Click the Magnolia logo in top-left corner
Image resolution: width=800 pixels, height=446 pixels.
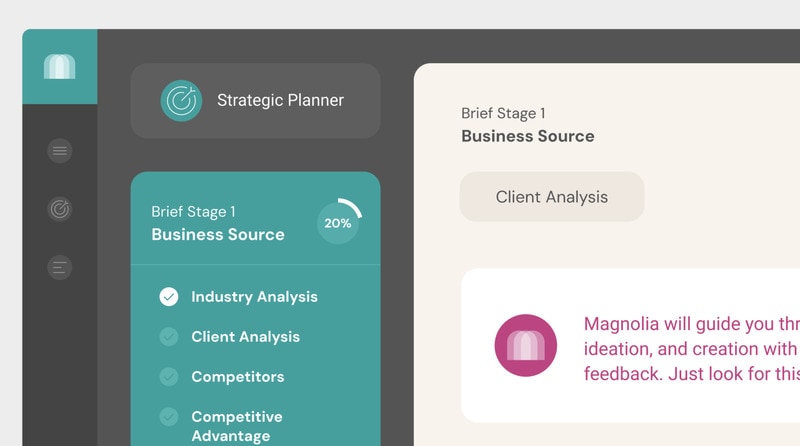[x=59, y=66]
